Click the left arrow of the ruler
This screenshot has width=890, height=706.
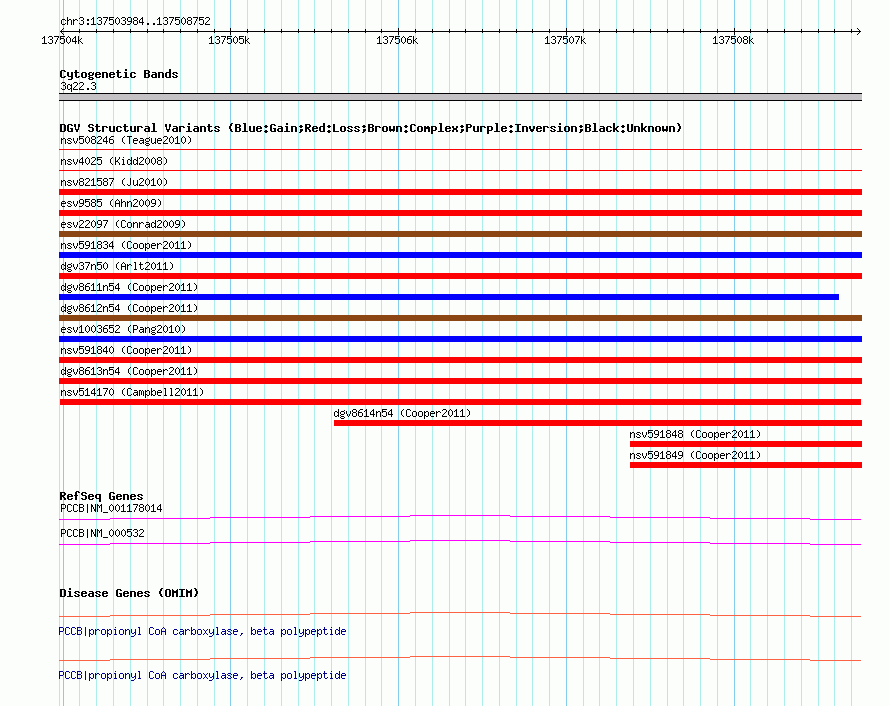tap(62, 31)
